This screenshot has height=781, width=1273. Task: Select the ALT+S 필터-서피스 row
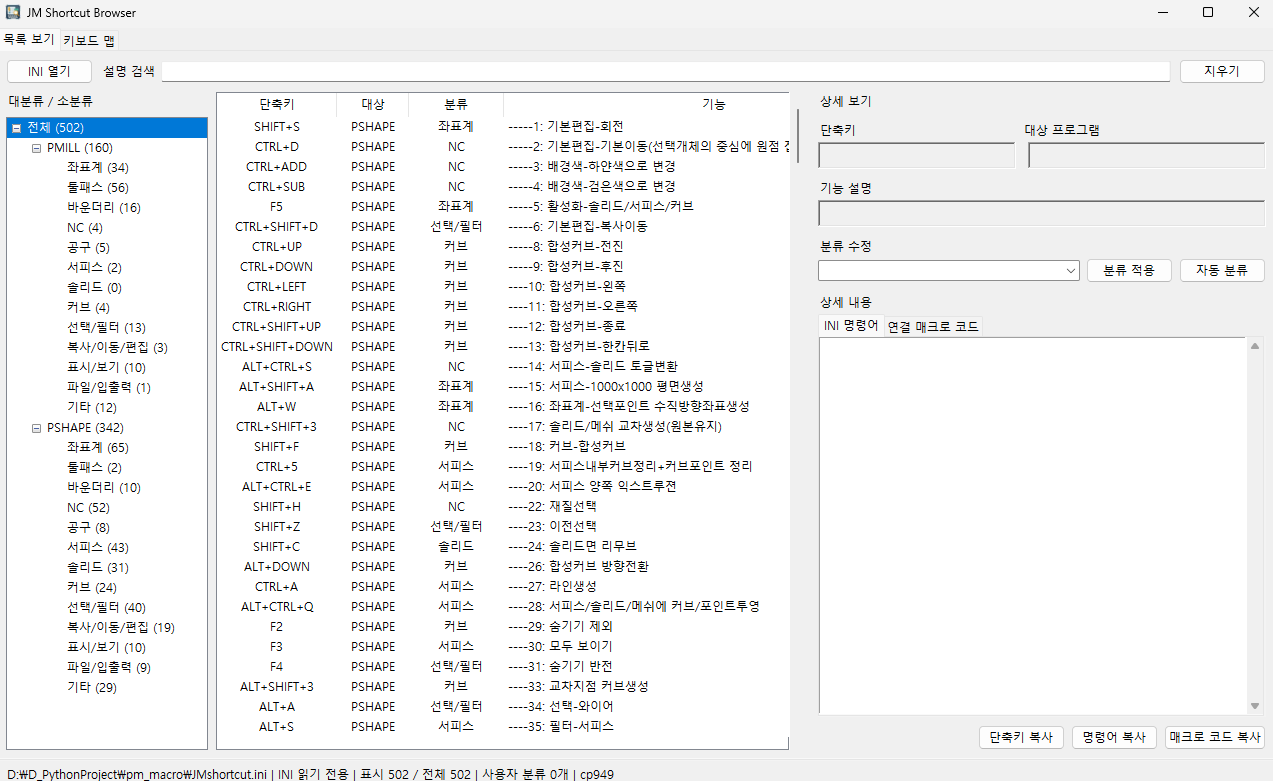(x=503, y=727)
